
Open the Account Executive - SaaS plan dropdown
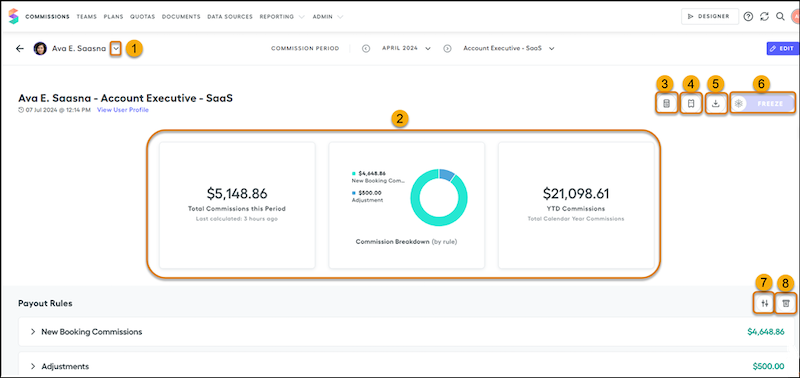point(509,48)
